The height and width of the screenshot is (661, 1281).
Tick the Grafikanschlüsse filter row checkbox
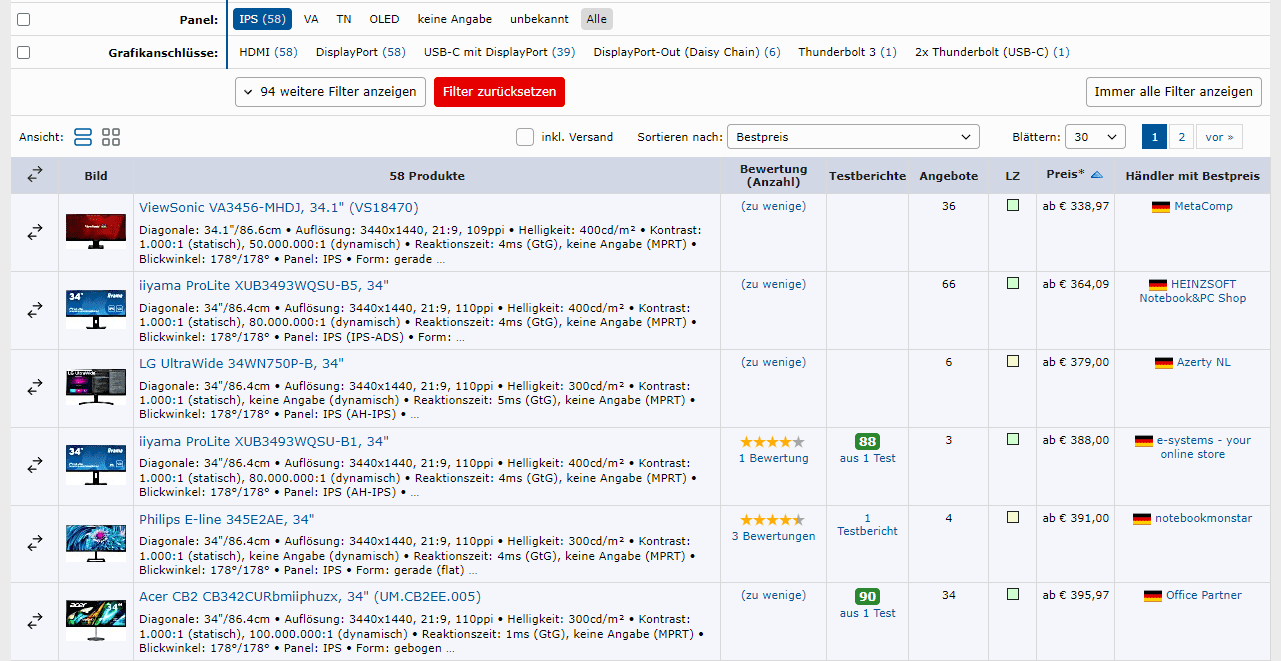pyautogui.click(x=24, y=52)
